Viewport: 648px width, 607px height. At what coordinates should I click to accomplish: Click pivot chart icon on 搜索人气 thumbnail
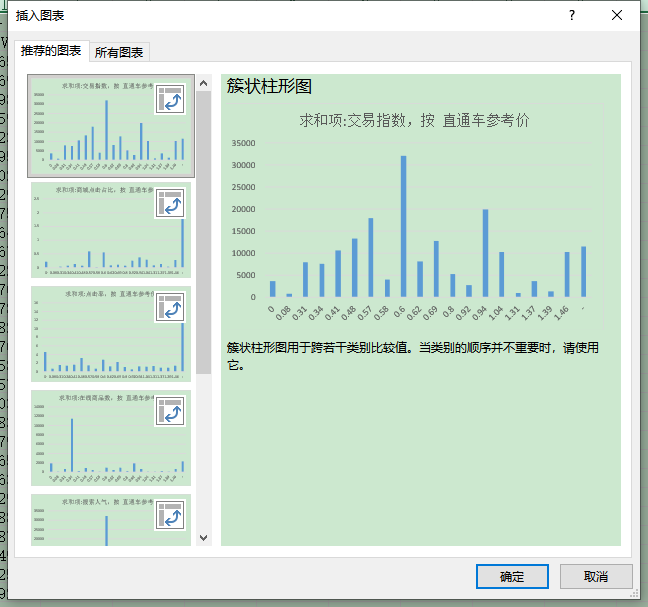170,515
